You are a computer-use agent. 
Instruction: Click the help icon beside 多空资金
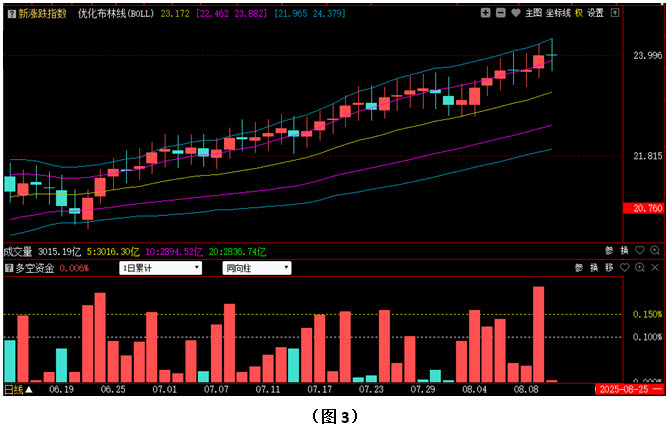(9, 268)
